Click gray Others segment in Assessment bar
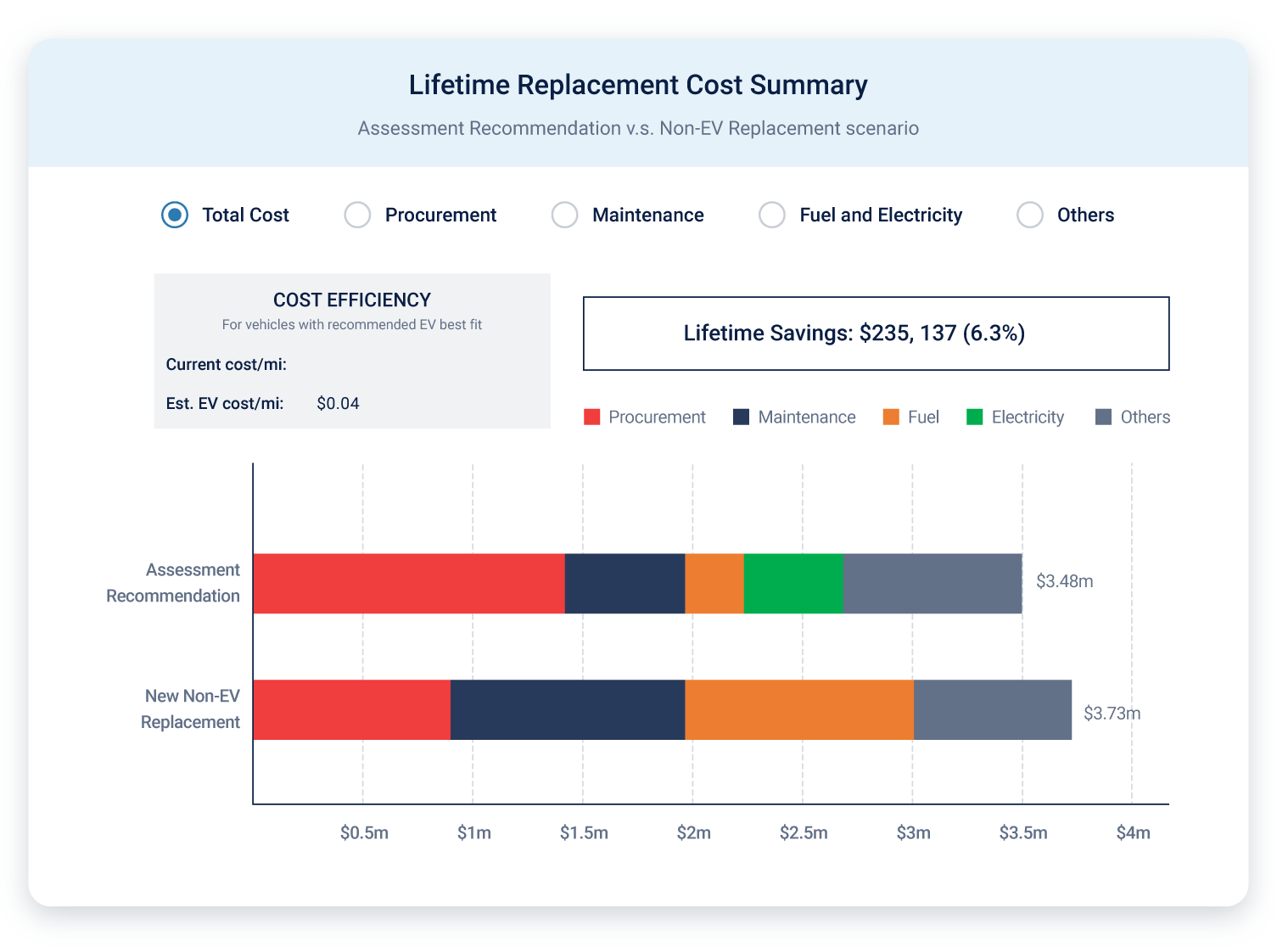 click(x=932, y=584)
